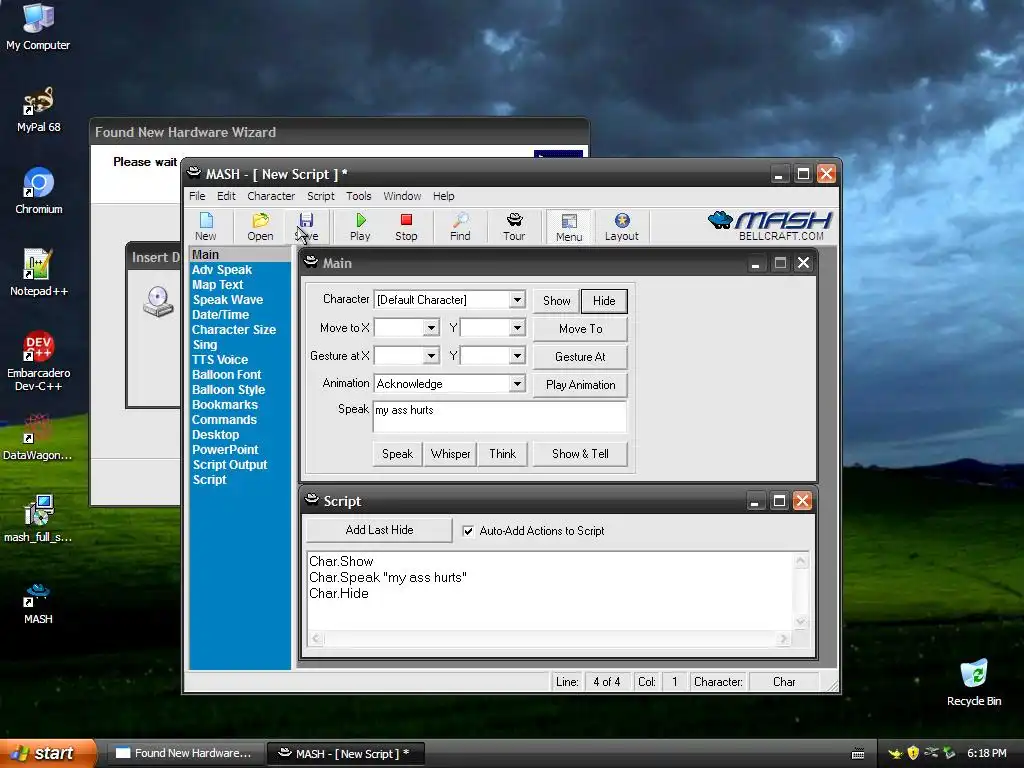
Task: Click the script vertical scrollbar up arrow
Action: [x=801, y=561]
